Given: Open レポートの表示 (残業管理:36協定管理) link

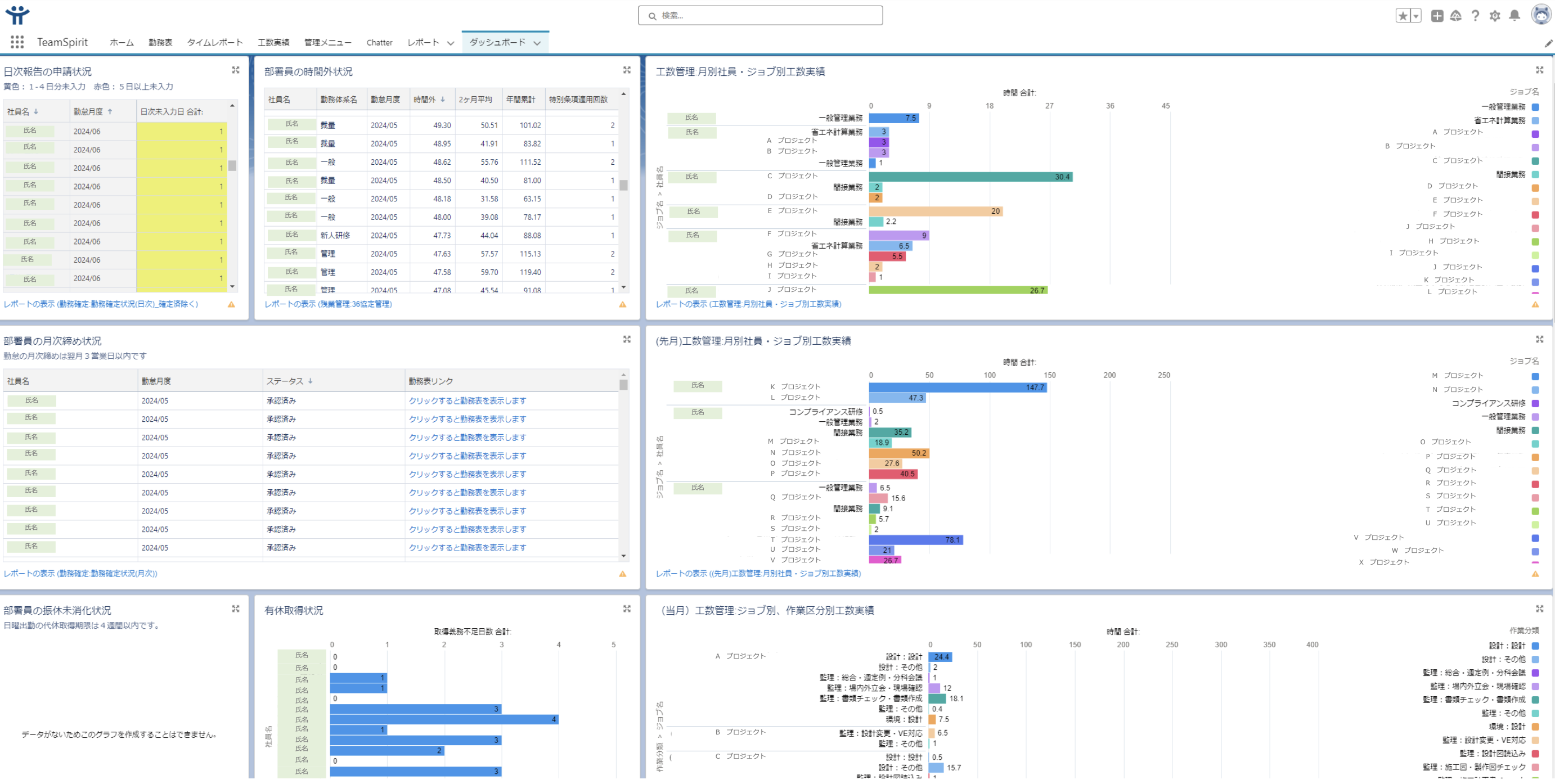Looking at the screenshot, I should point(328,304).
